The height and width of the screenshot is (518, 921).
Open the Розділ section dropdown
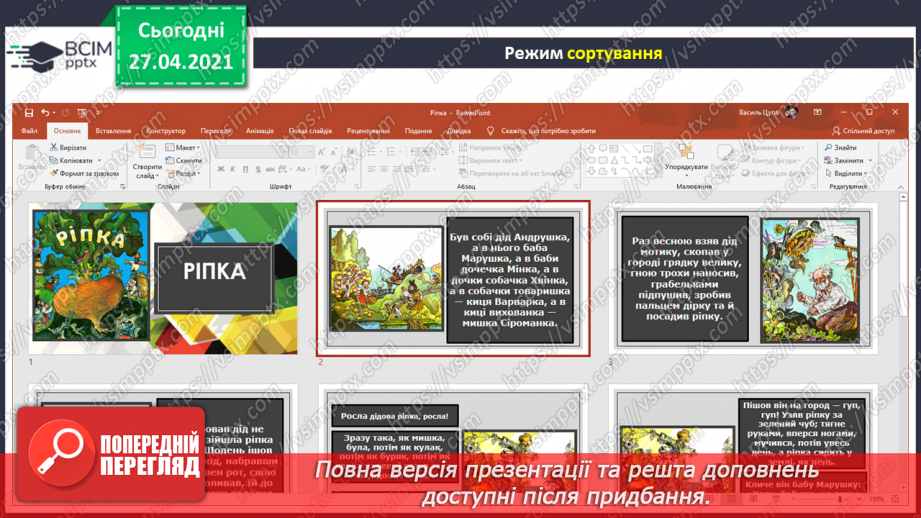(184, 173)
